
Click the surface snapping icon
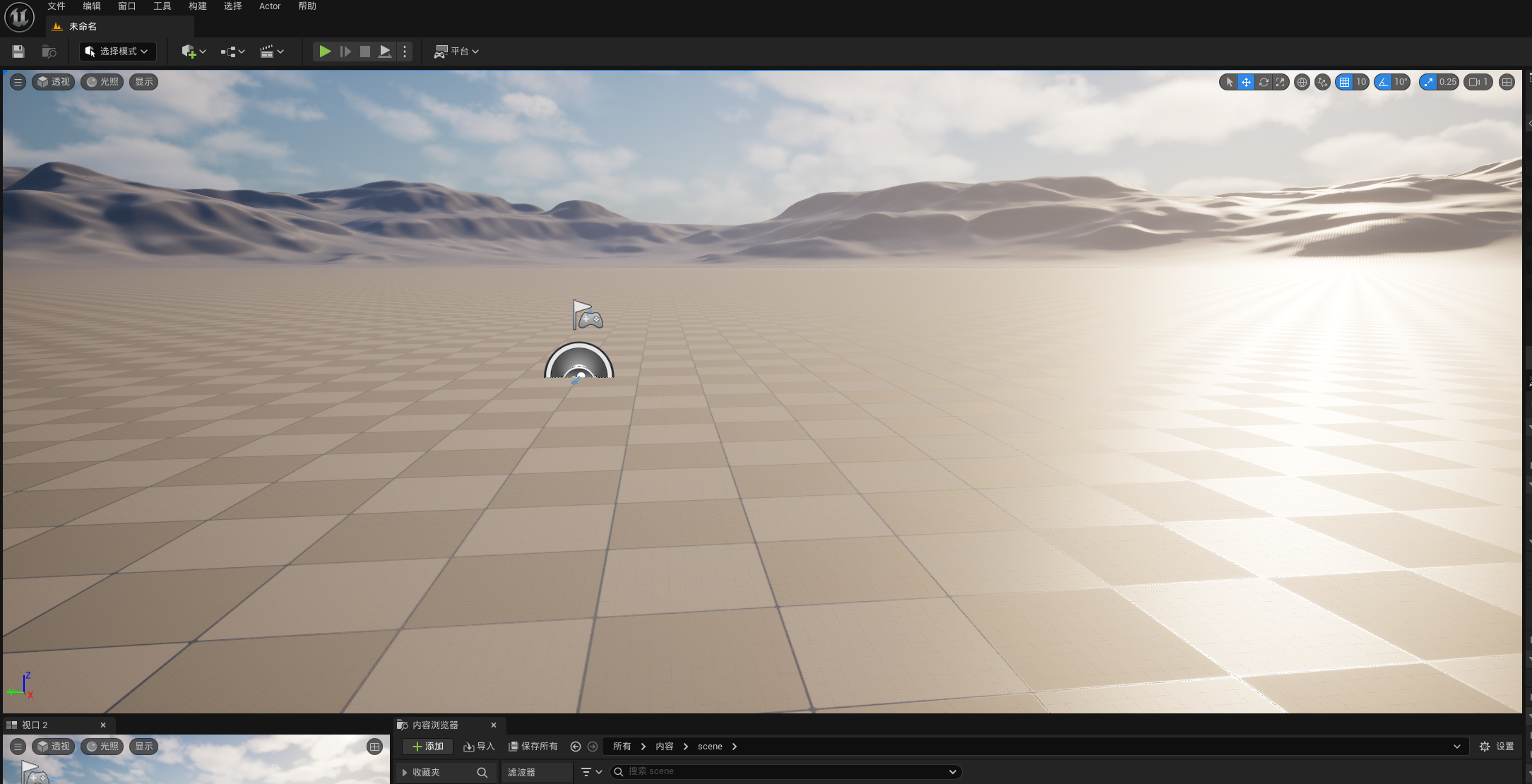(x=1322, y=82)
